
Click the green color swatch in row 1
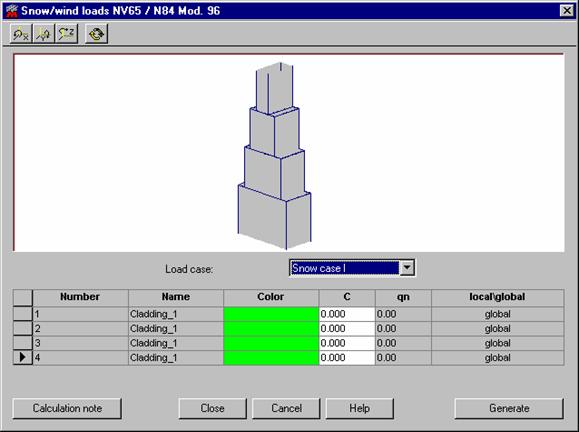click(271, 314)
